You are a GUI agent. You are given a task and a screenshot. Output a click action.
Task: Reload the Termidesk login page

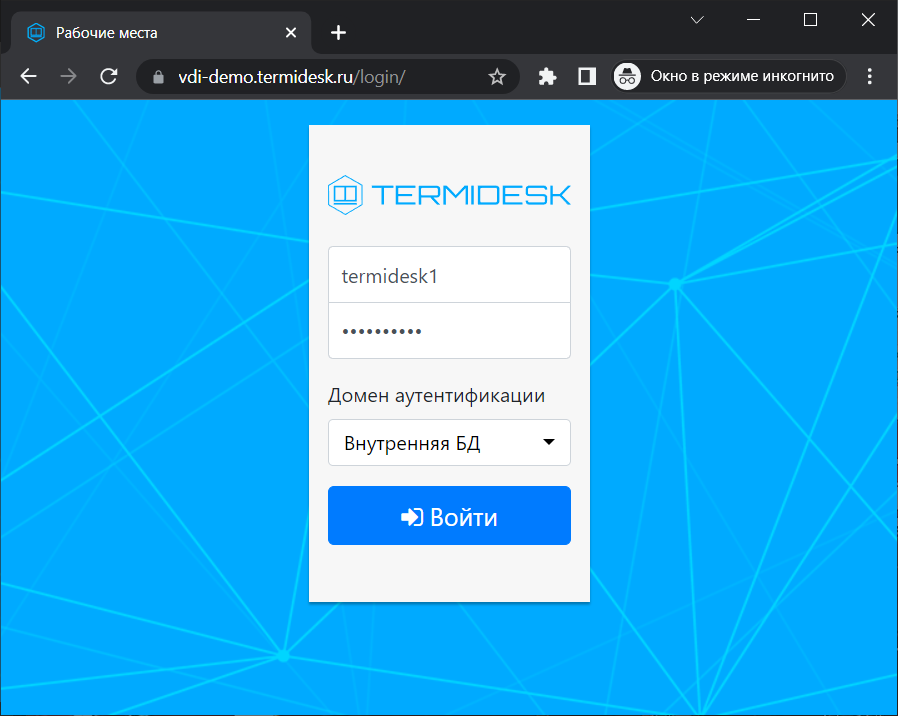[x=109, y=76]
